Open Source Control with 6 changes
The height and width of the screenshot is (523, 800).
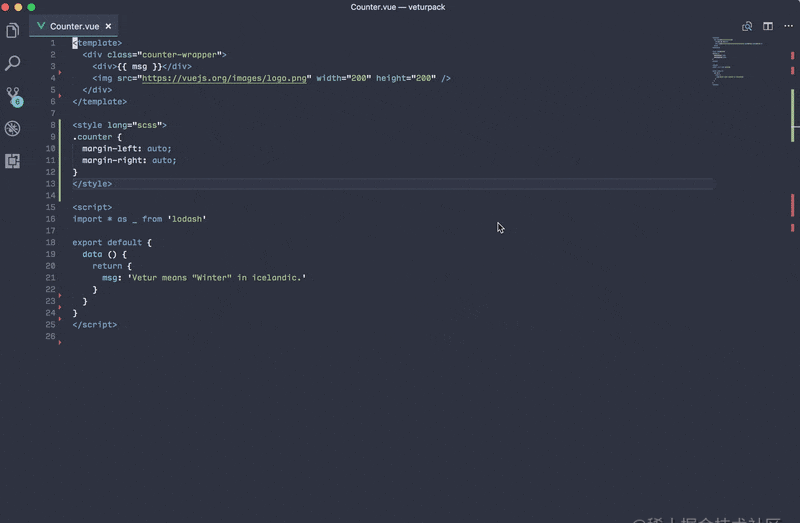pos(14,96)
